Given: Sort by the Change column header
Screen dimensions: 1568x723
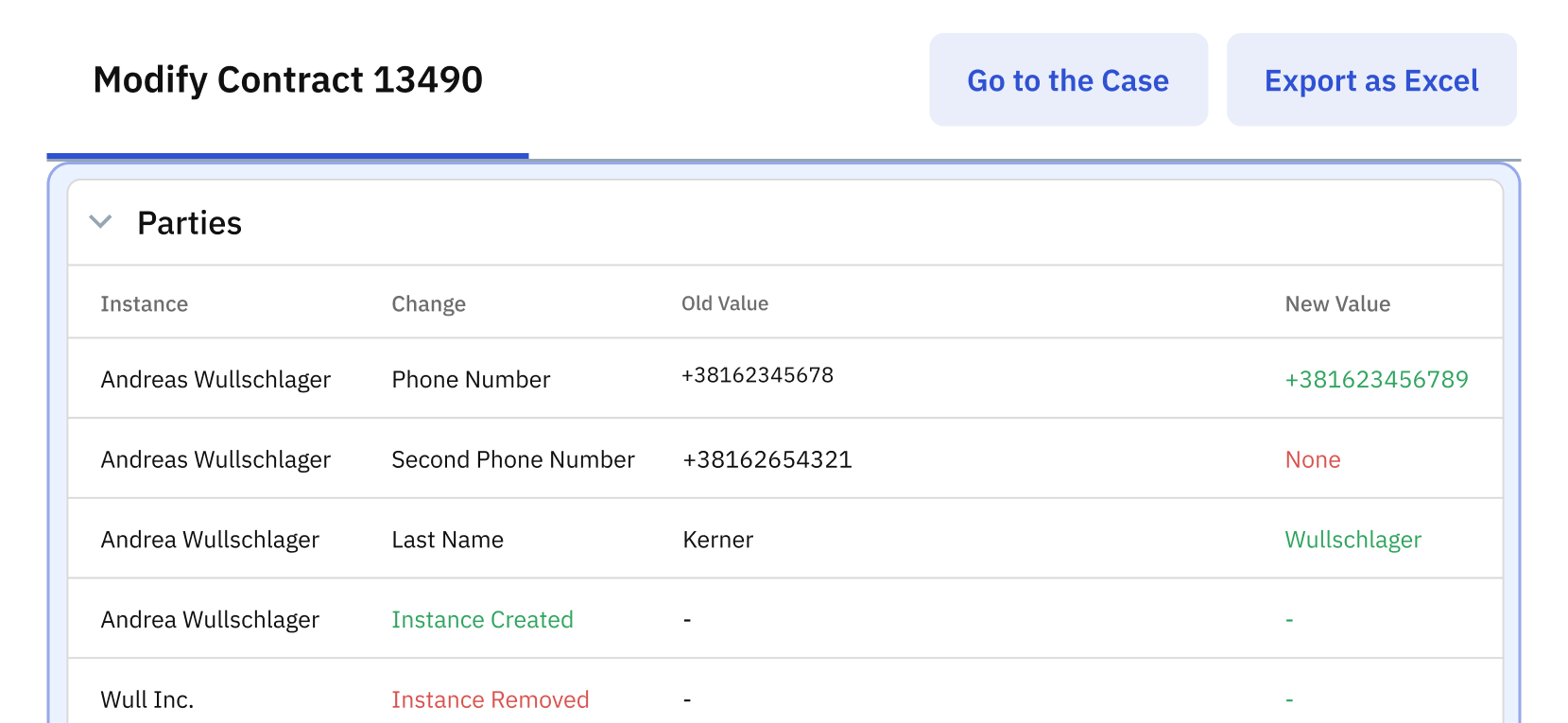Looking at the screenshot, I should [428, 303].
